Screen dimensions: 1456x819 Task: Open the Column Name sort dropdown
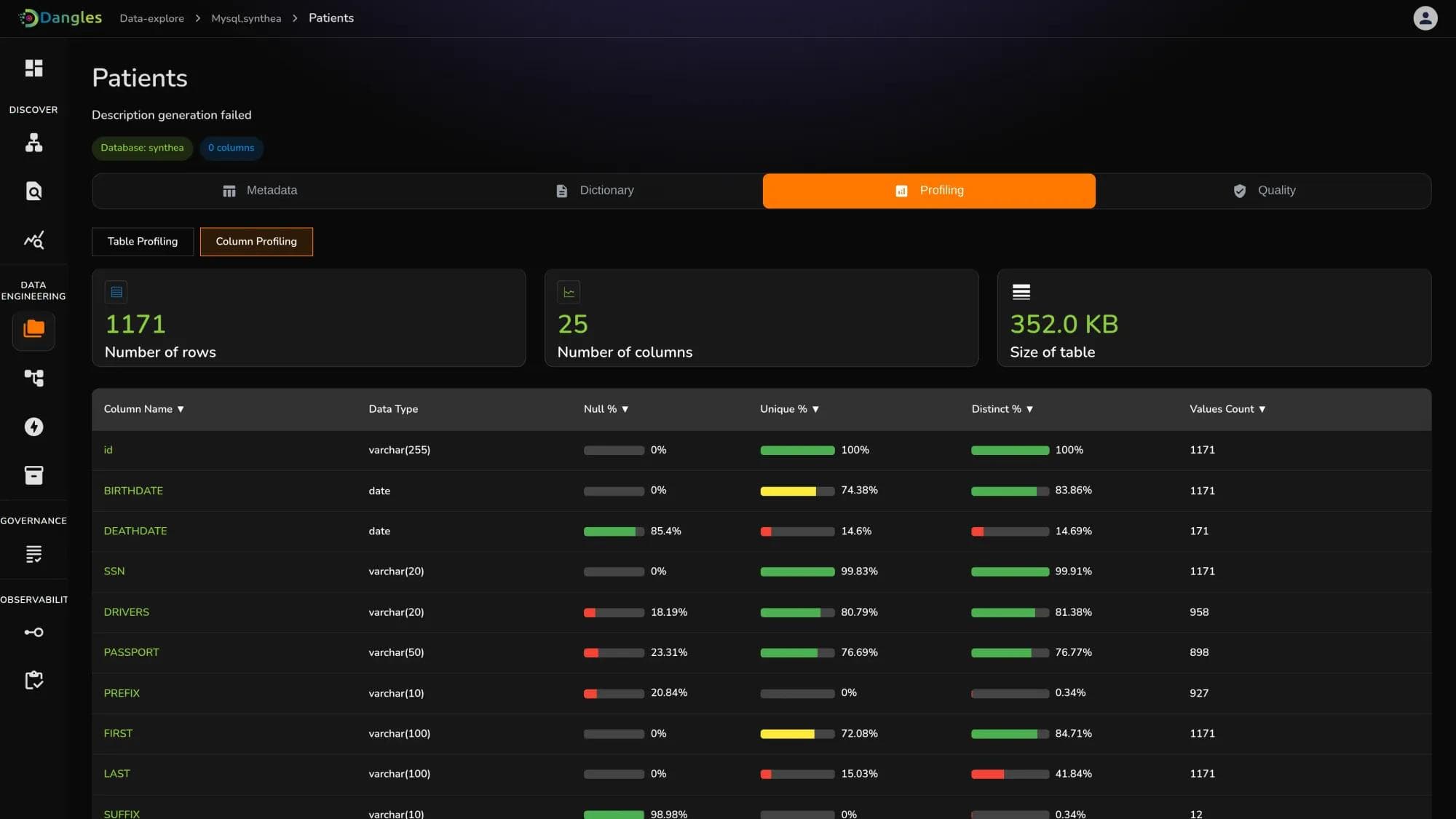coord(183,408)
